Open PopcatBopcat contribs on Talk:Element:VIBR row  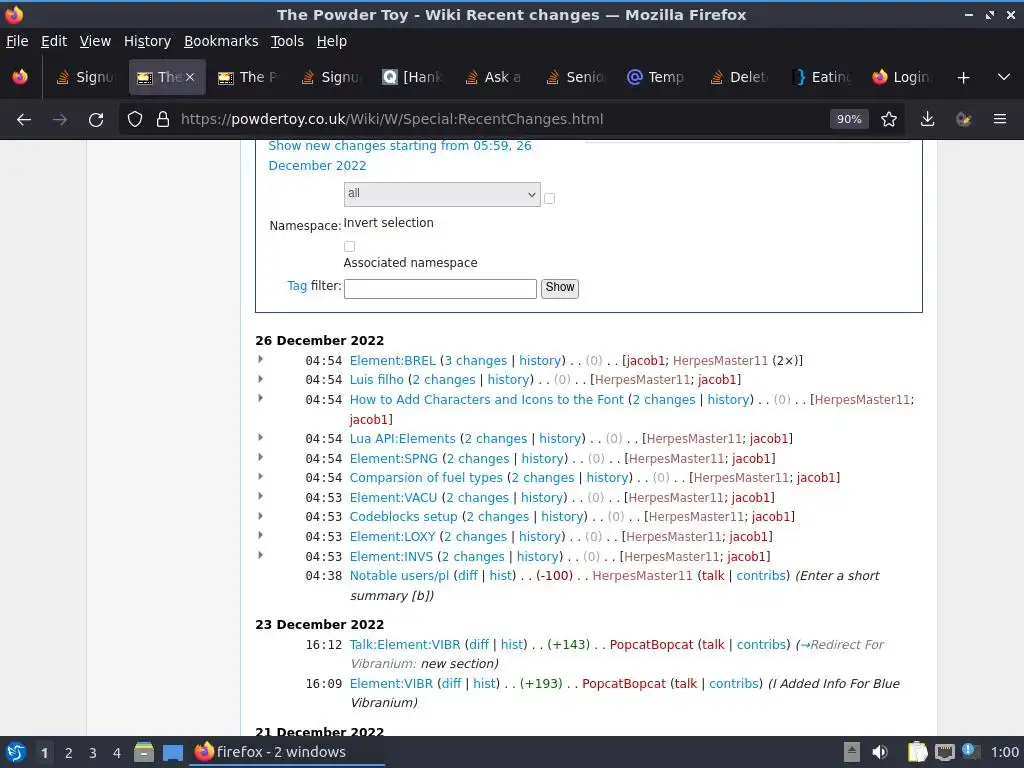click(761, 645)
